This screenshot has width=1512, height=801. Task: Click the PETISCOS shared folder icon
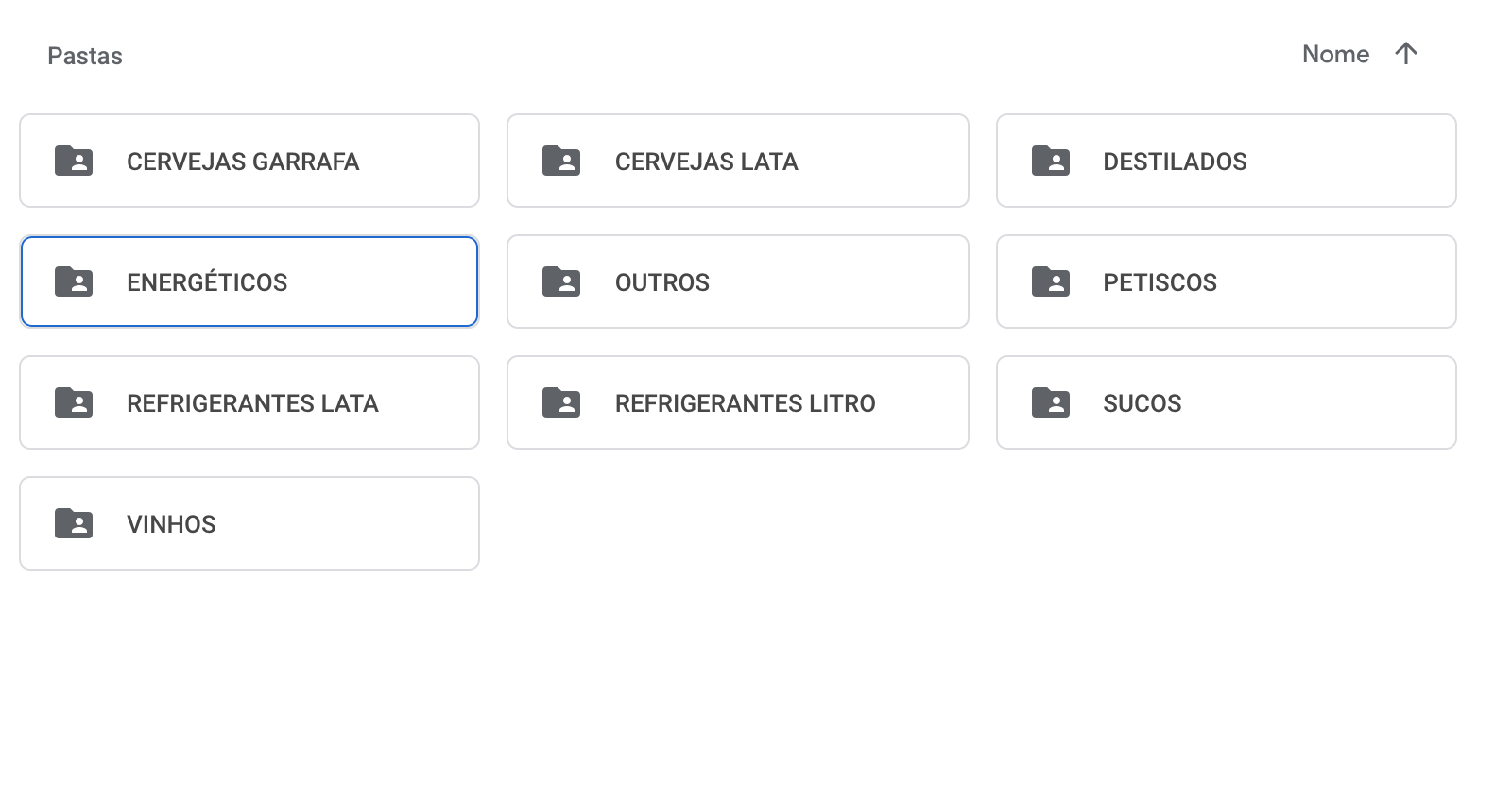click(x=1050, y=281)
